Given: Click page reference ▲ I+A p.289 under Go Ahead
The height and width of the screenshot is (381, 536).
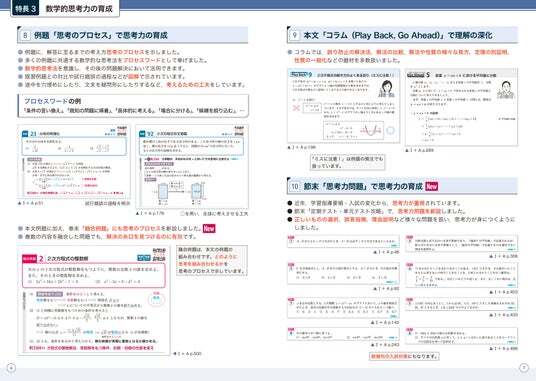Looking at the screenshot, I should point(419,150).
